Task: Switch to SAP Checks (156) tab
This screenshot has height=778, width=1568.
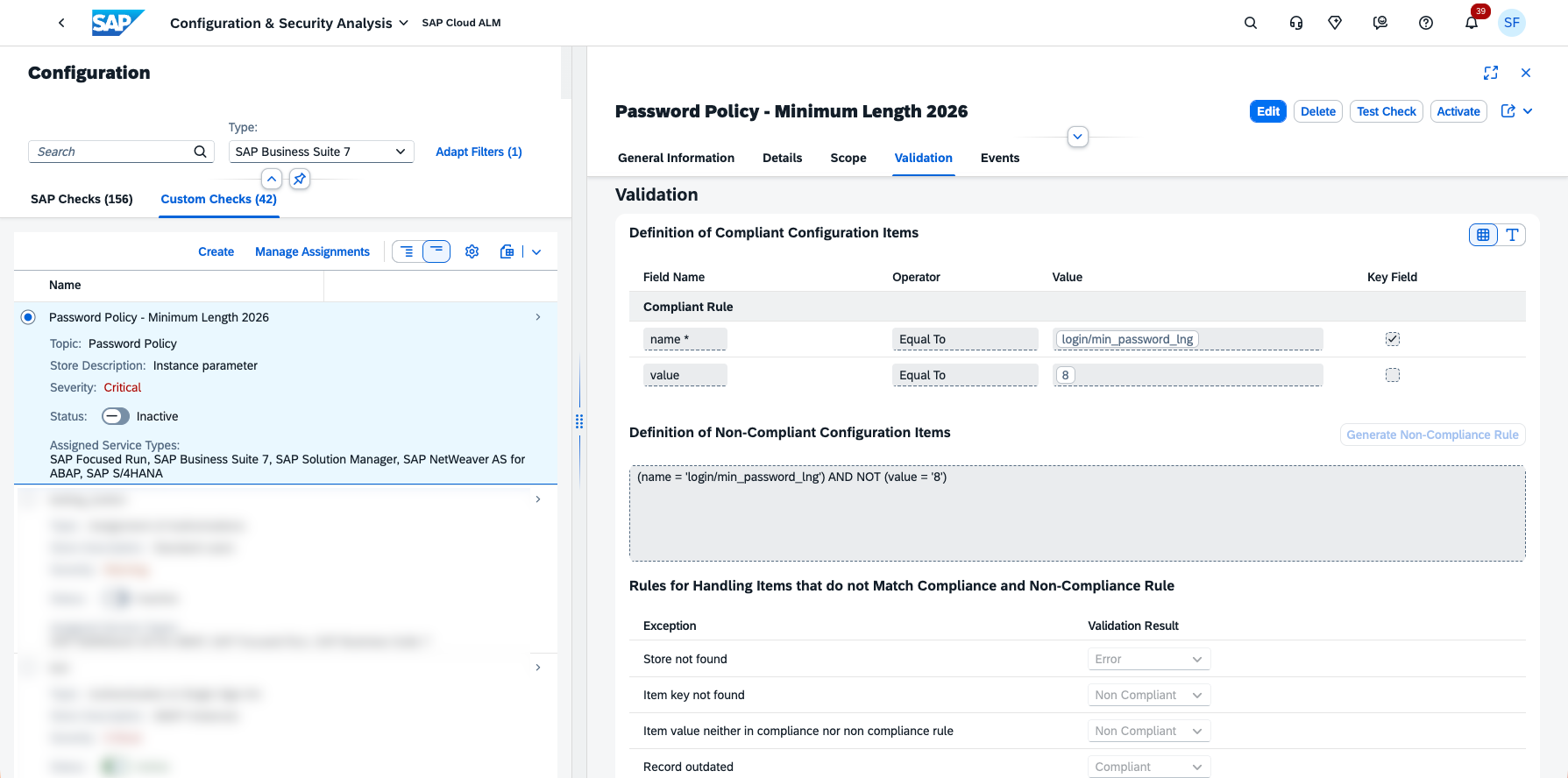Action: [82, 199]
